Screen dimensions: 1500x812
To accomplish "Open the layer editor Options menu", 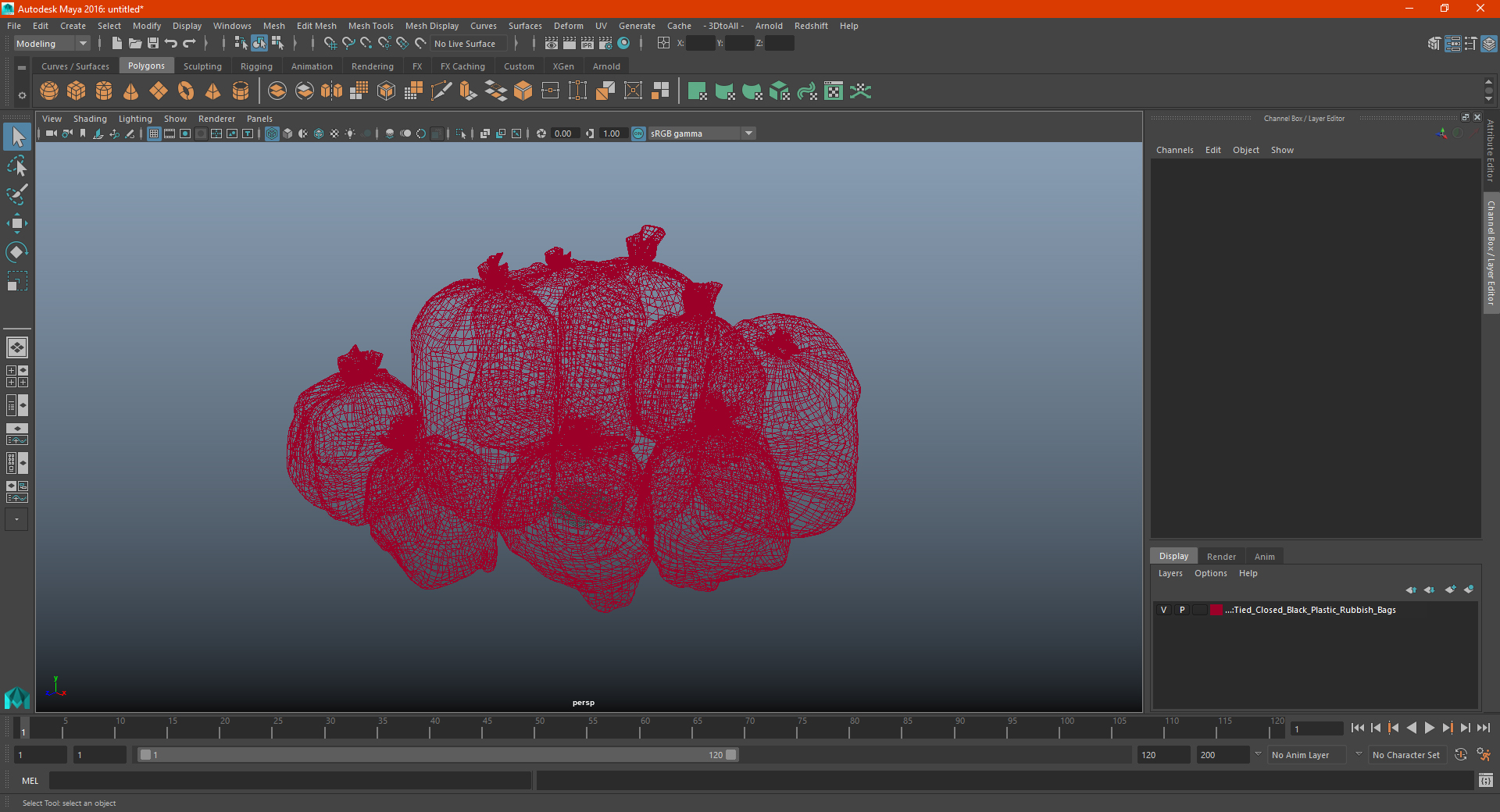I will pos(1210,573).
